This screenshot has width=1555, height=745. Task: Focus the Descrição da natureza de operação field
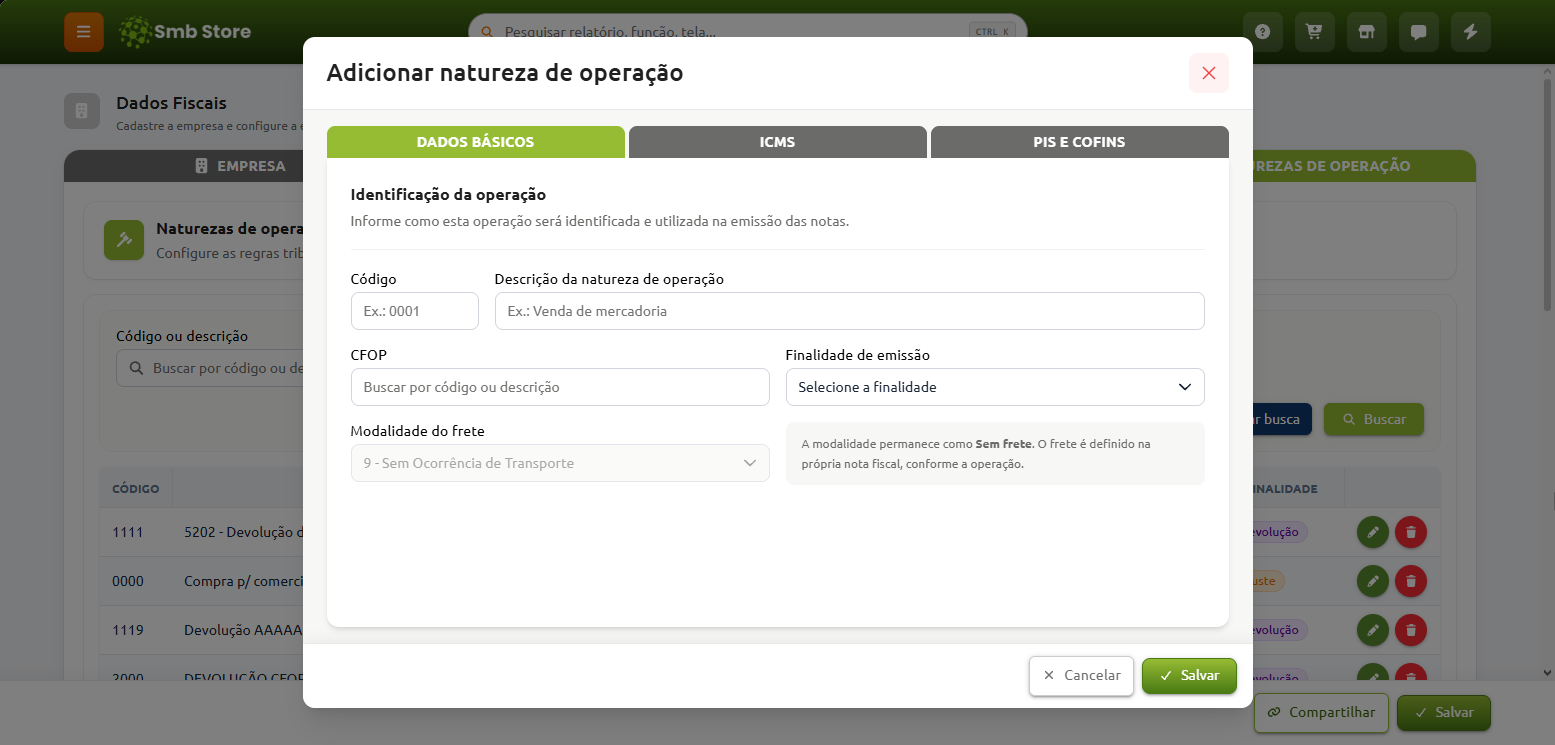click(x=850, y=311)
